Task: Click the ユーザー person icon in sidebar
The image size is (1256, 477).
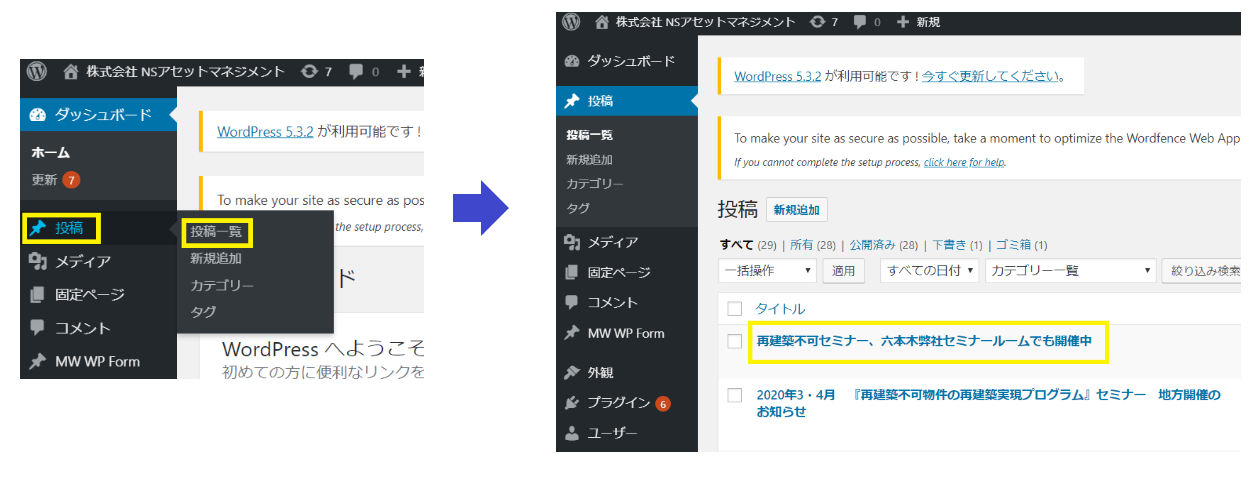Action: 572,433
